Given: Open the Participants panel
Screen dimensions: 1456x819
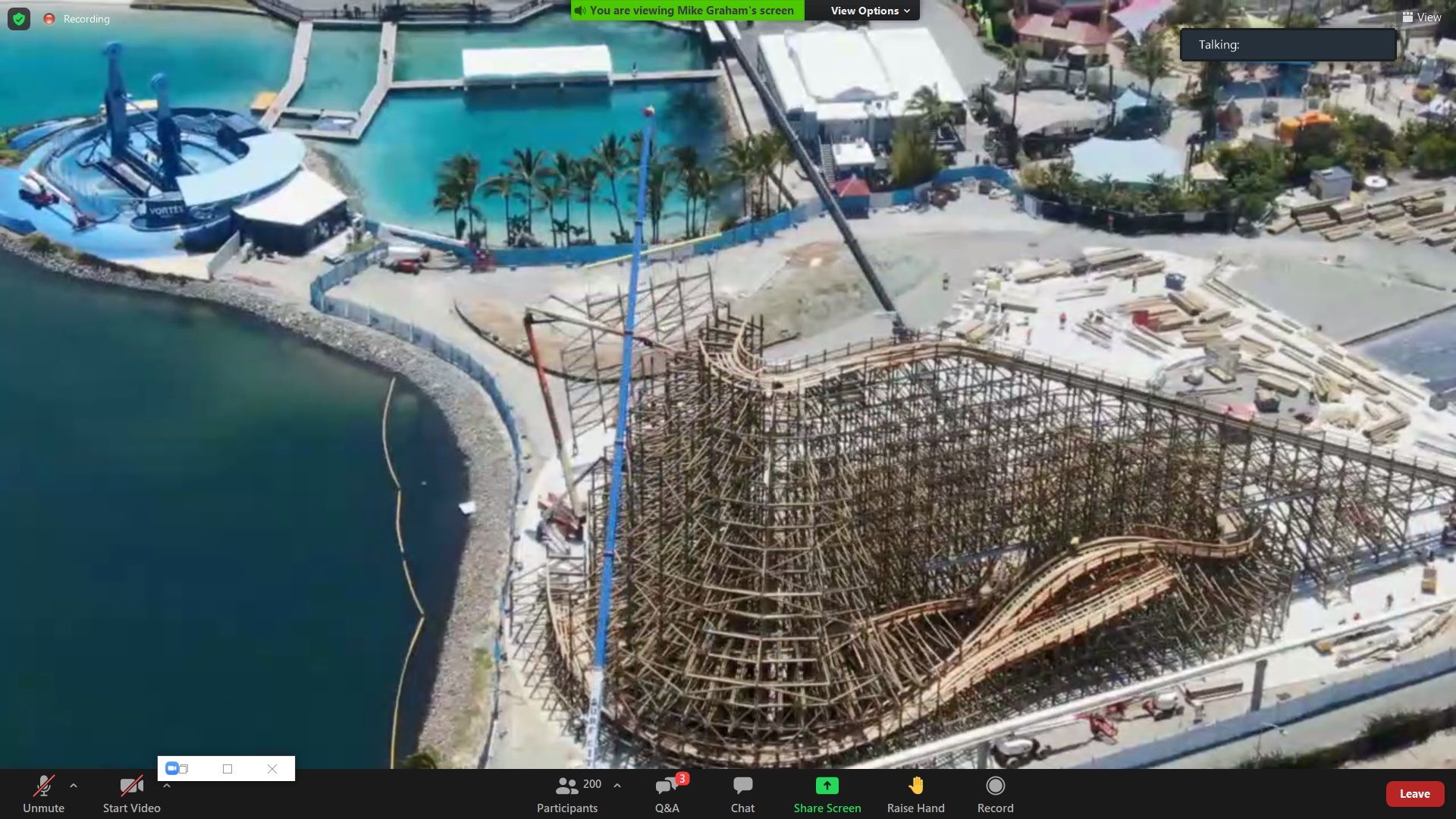Looking at the screenshot, I should (567, 793).
